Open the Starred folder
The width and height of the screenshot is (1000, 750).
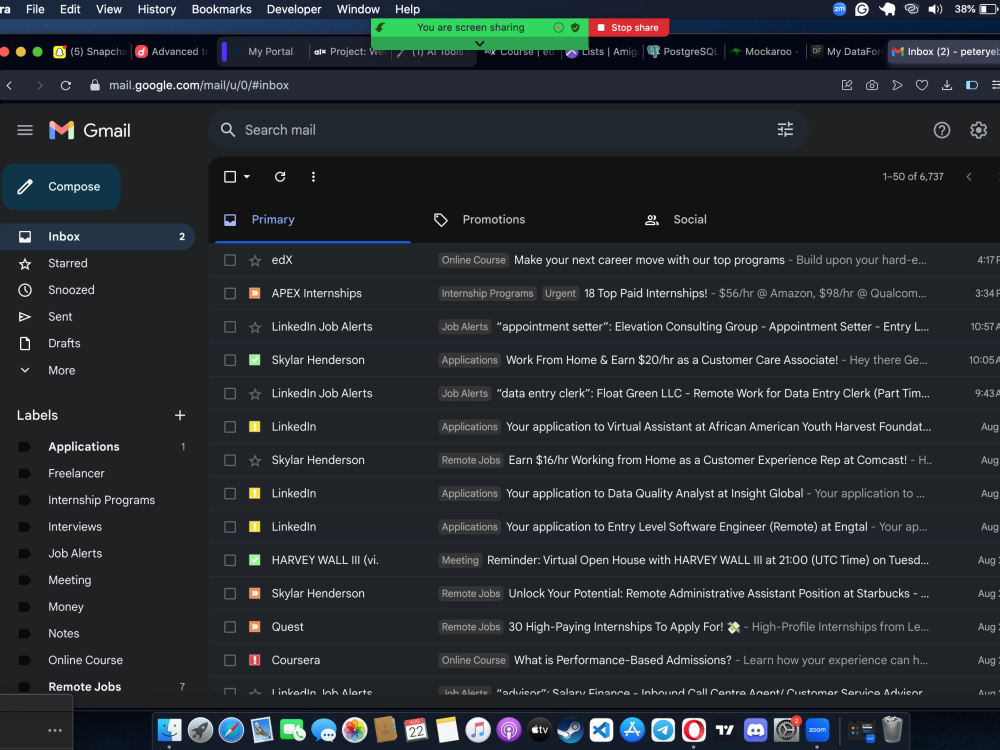click(x=68, y=263)
